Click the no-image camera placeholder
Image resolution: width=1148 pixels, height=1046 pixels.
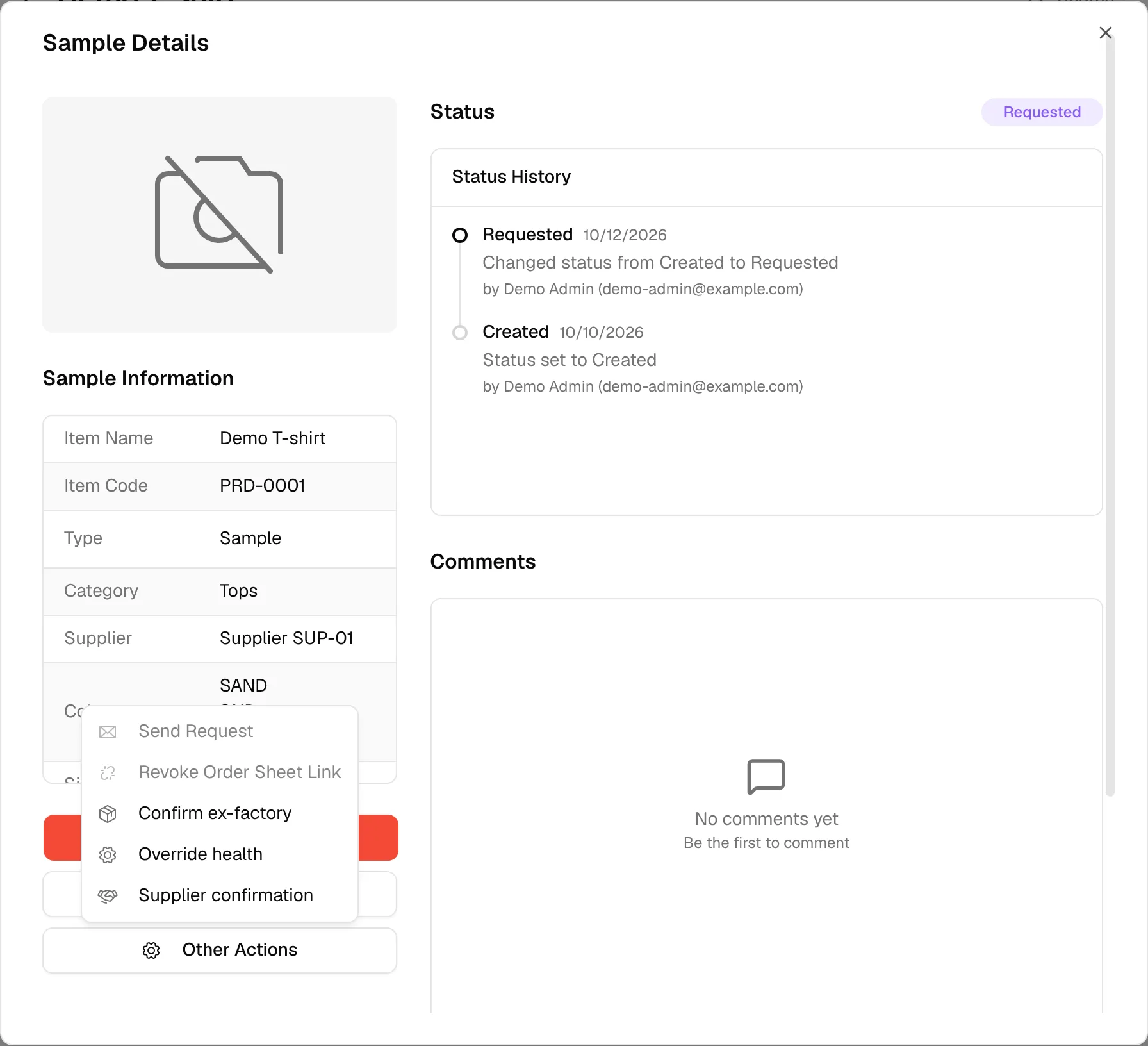[x=220, y=214]
